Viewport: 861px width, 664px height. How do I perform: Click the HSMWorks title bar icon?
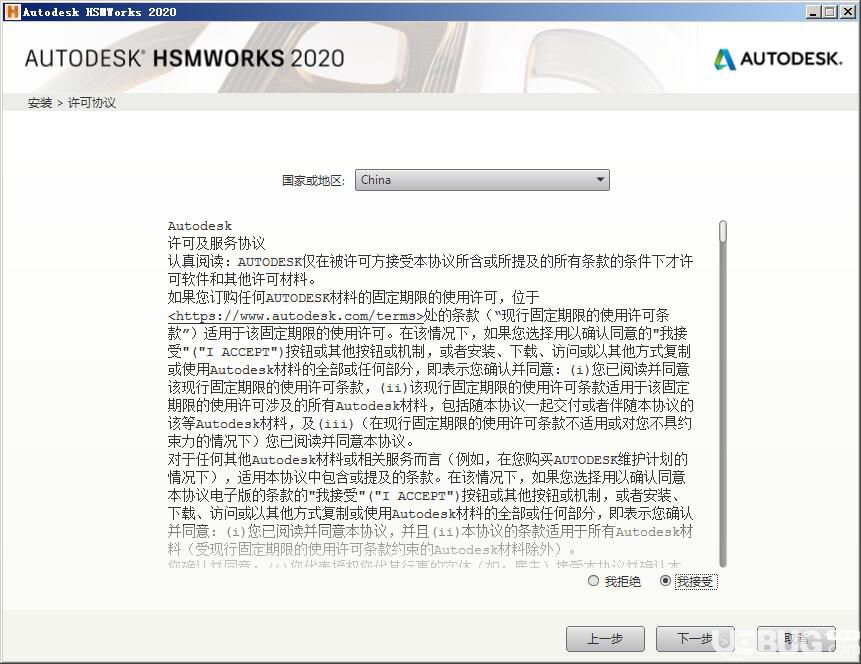[x=12, y=12]
